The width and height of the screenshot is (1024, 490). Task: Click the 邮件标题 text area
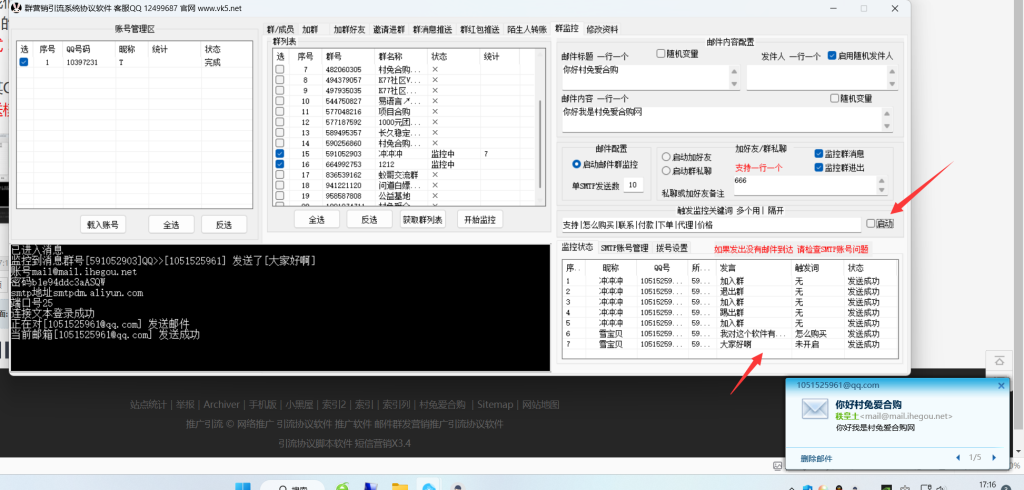click(647, 76)
